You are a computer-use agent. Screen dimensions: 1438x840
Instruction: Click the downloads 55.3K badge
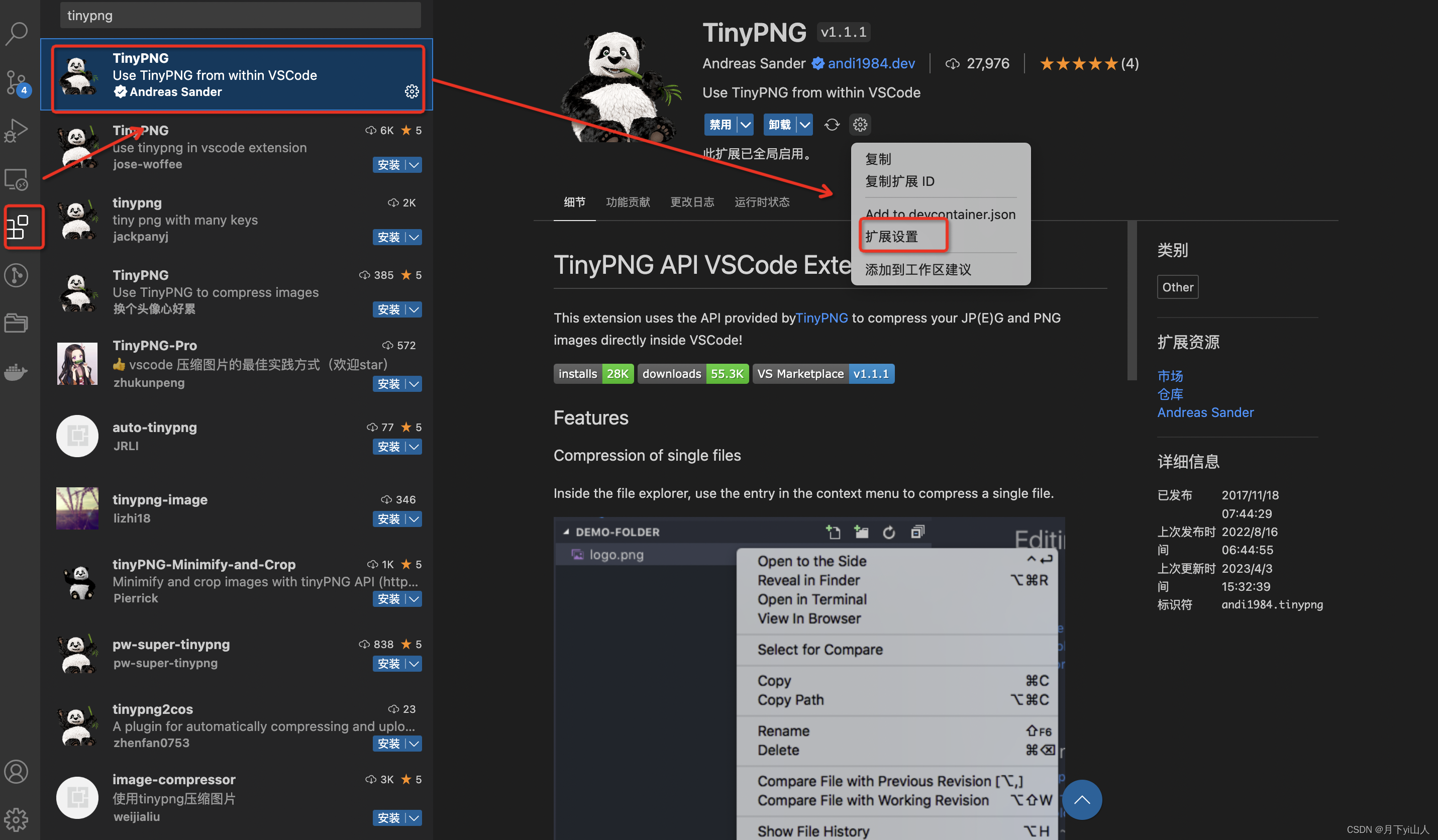tap(693, 374)
